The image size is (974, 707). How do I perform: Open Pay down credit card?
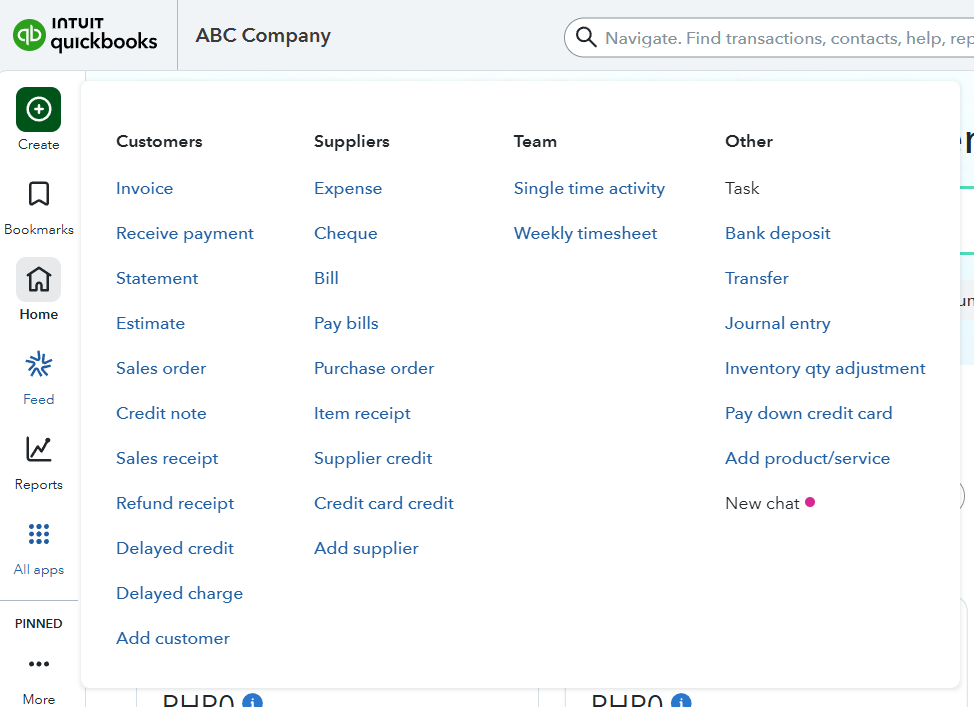808,413
